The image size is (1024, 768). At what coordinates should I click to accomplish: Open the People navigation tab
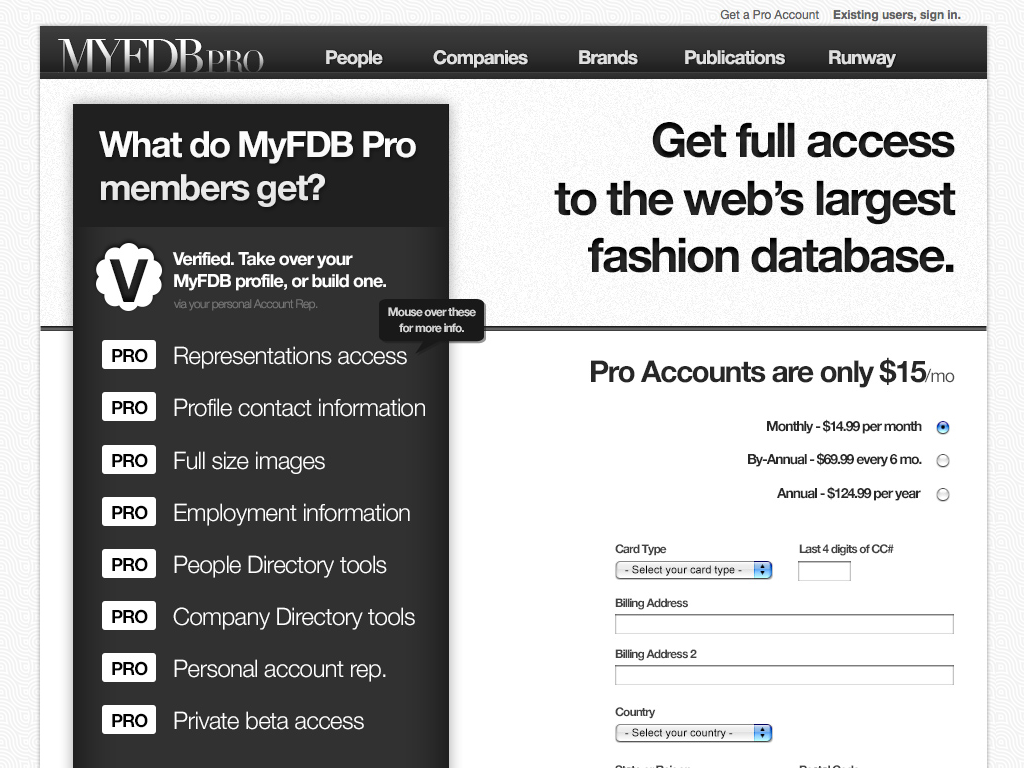pyautogui.click(x=353, y=58)
